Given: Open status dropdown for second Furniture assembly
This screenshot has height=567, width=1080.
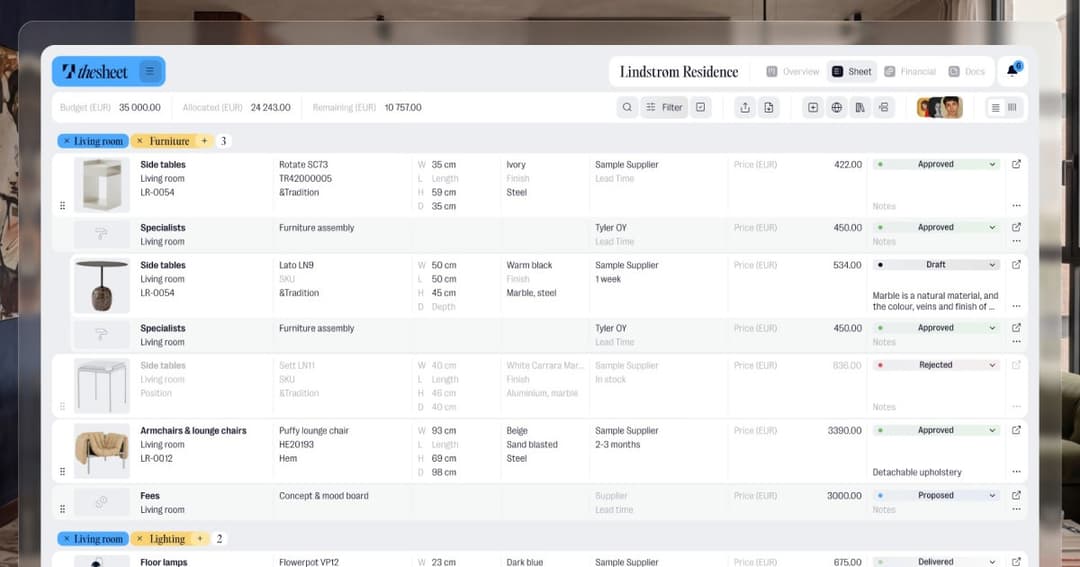Looking at the screenshot, I should [x=936, y=328].
